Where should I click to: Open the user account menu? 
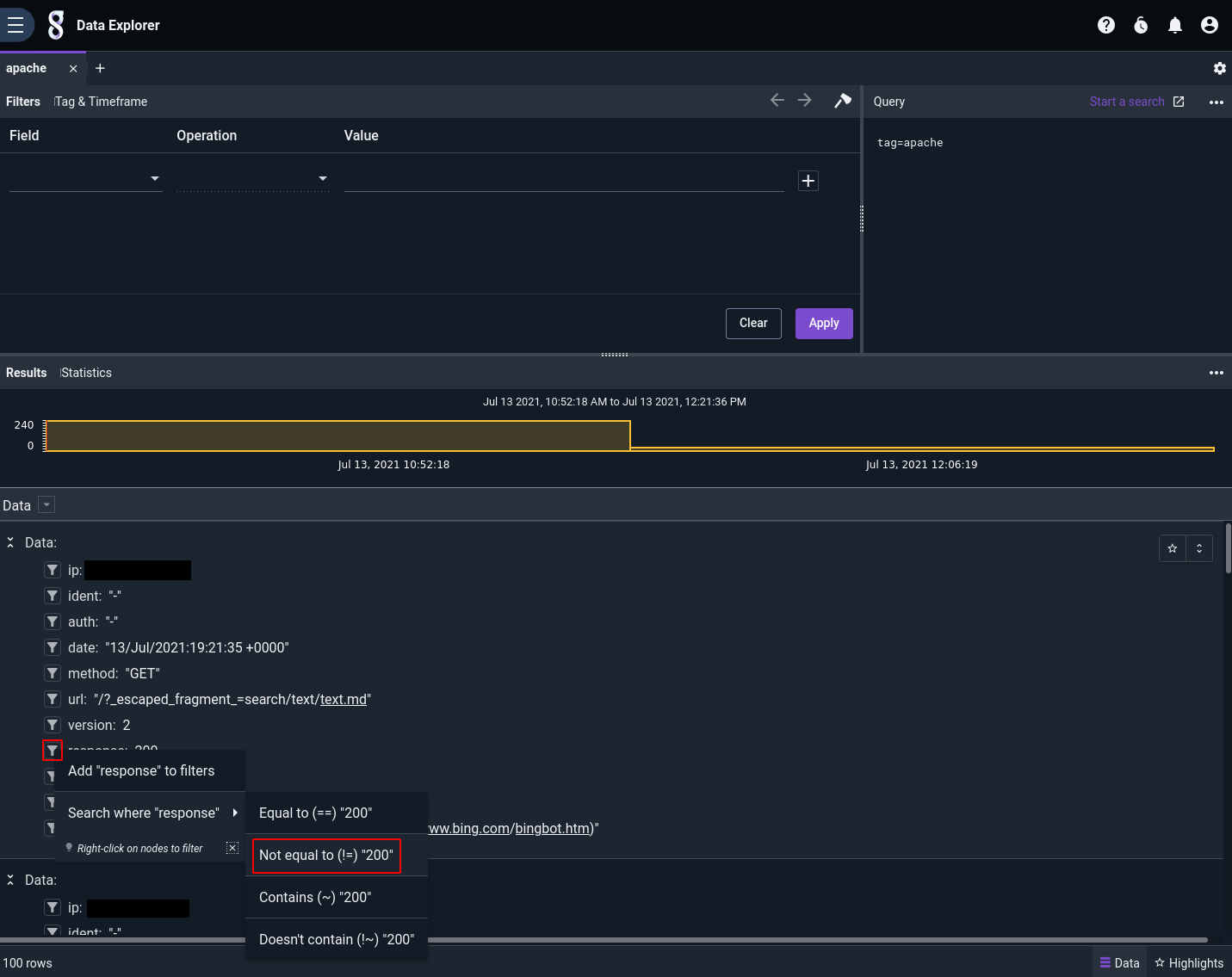point(1210,25)
